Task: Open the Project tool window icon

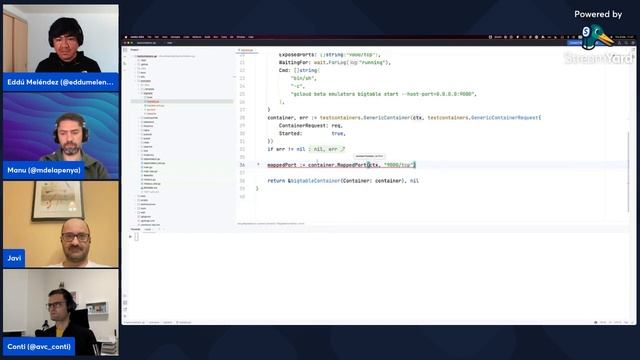Action: tap(125, 50)
